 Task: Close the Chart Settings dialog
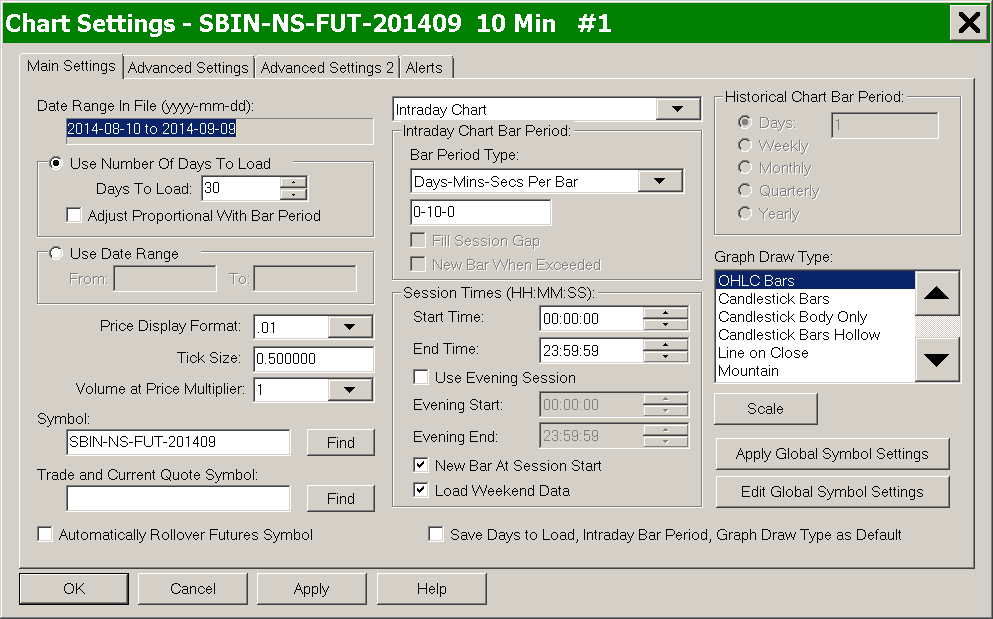(x=968, y=24)
